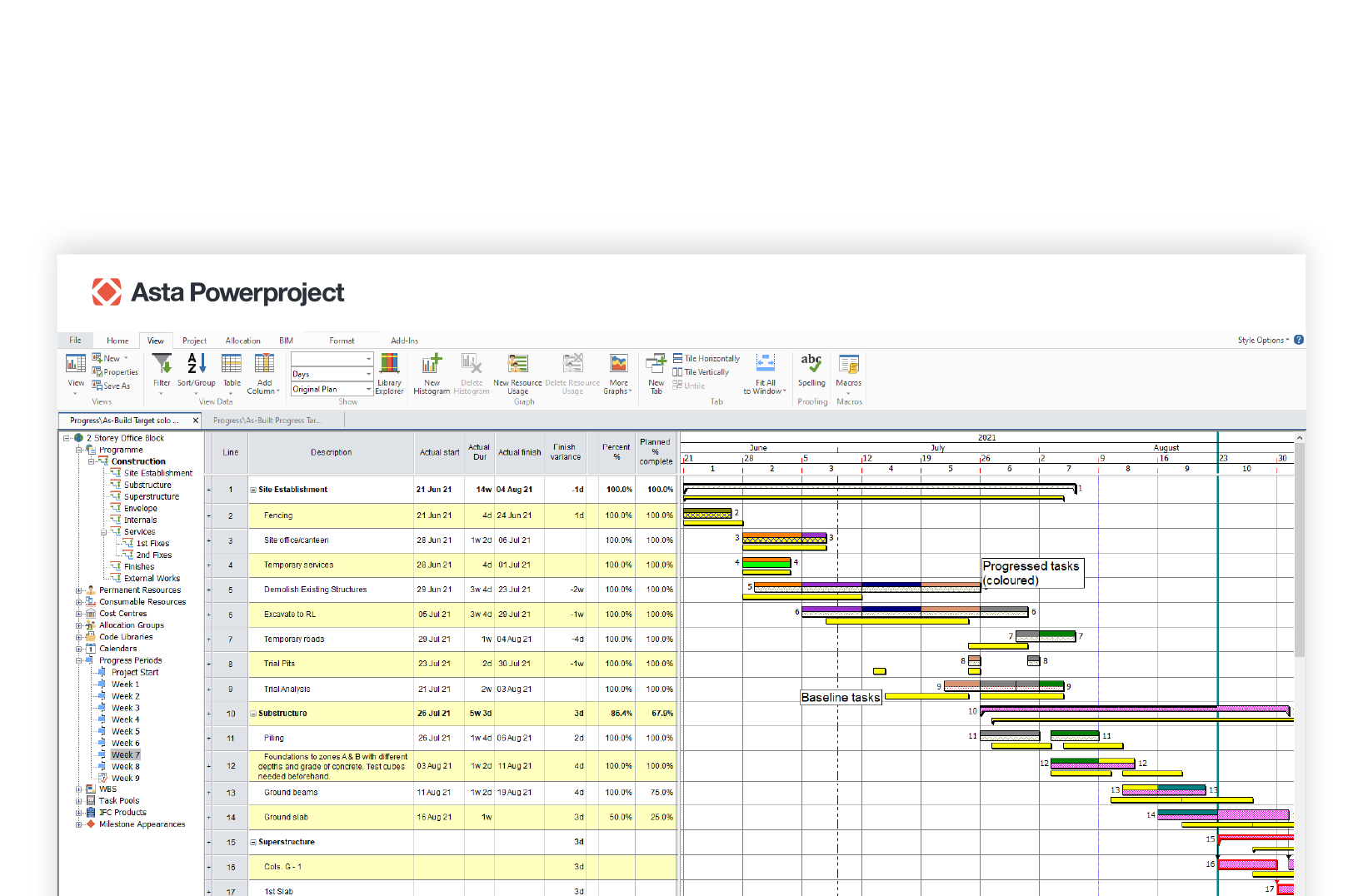
Task: Open view Properties
Action: (115, 372)
